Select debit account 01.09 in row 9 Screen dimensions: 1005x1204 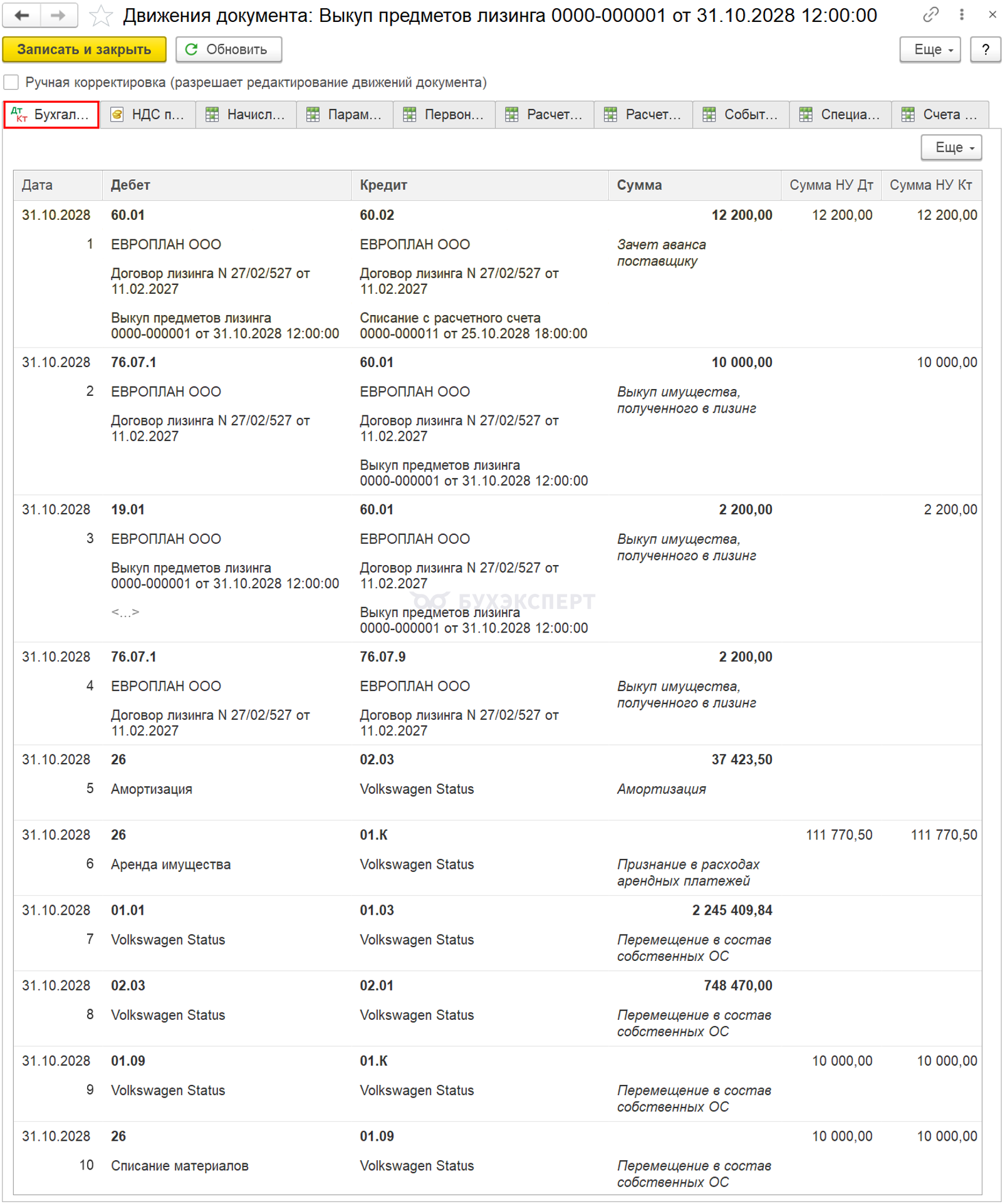128,1060
